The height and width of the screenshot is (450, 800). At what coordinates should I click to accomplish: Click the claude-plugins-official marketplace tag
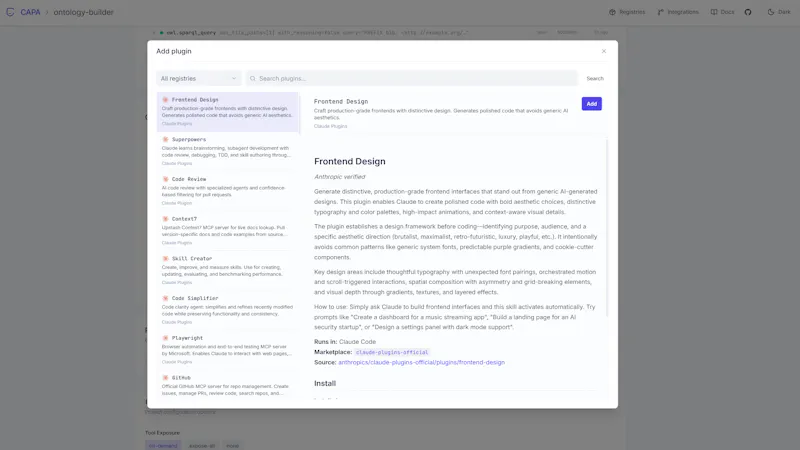pos(392,352)
